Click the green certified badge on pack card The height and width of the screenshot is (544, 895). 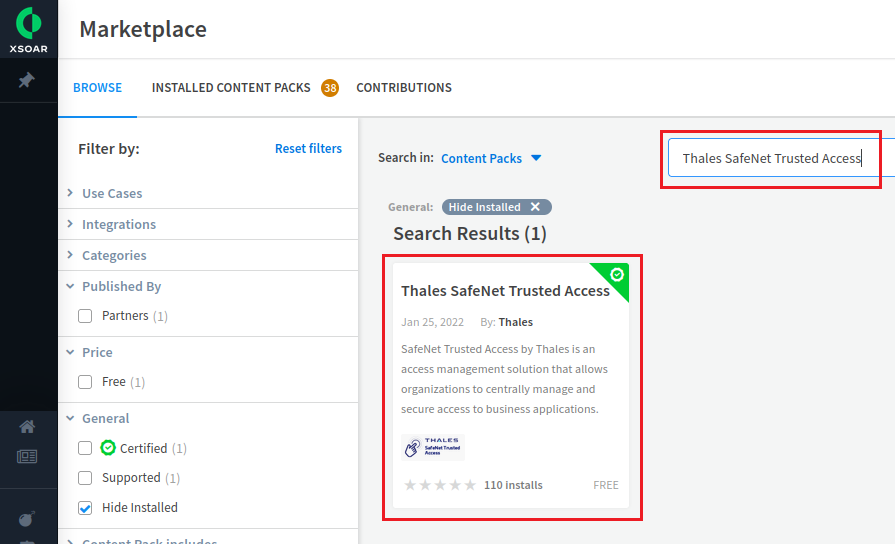616,275
